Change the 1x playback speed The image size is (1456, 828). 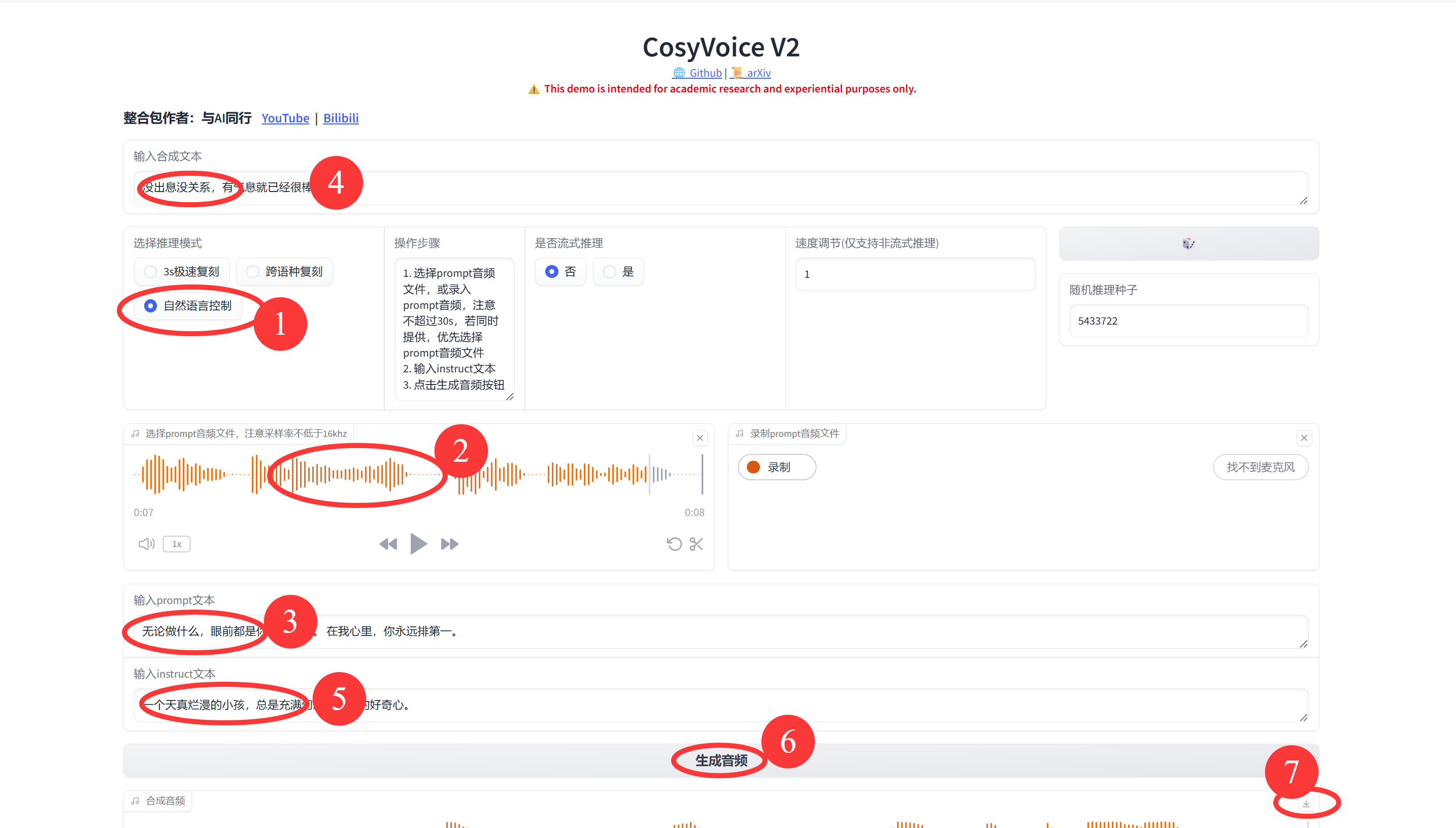tap(177, 544)
